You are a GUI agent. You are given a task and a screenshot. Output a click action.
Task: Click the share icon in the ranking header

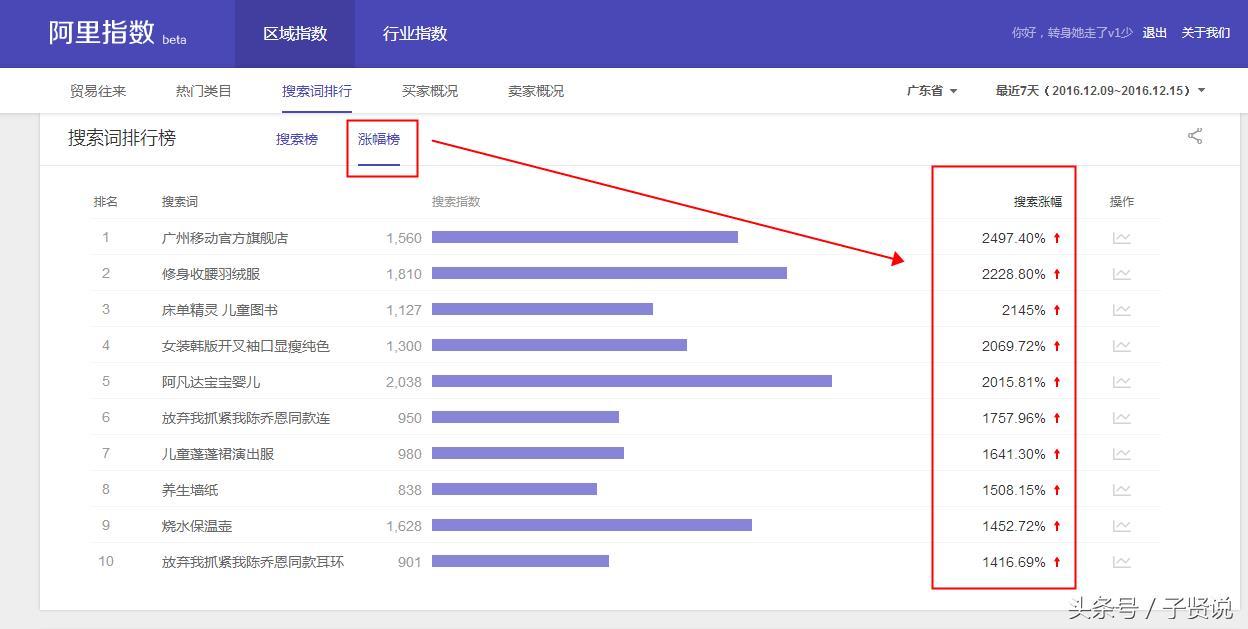click(1195, 136)
